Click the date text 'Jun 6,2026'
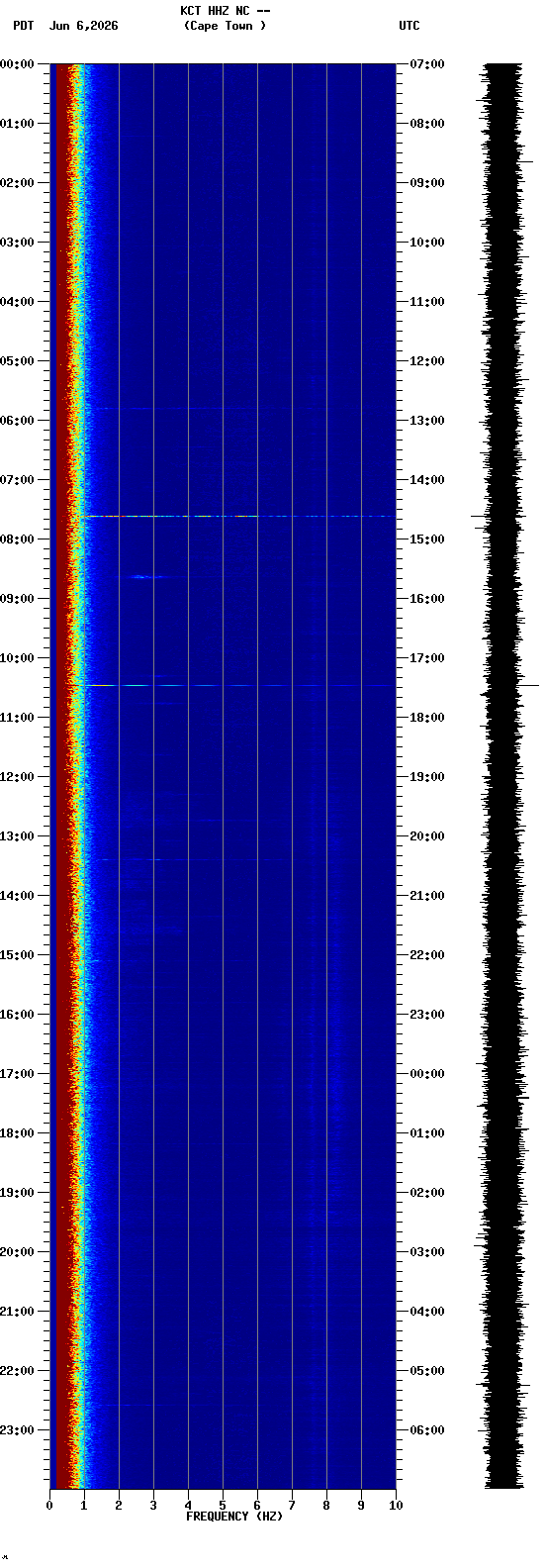The height and width of the screenshot is (1568, 546). (x=83, y=26)
